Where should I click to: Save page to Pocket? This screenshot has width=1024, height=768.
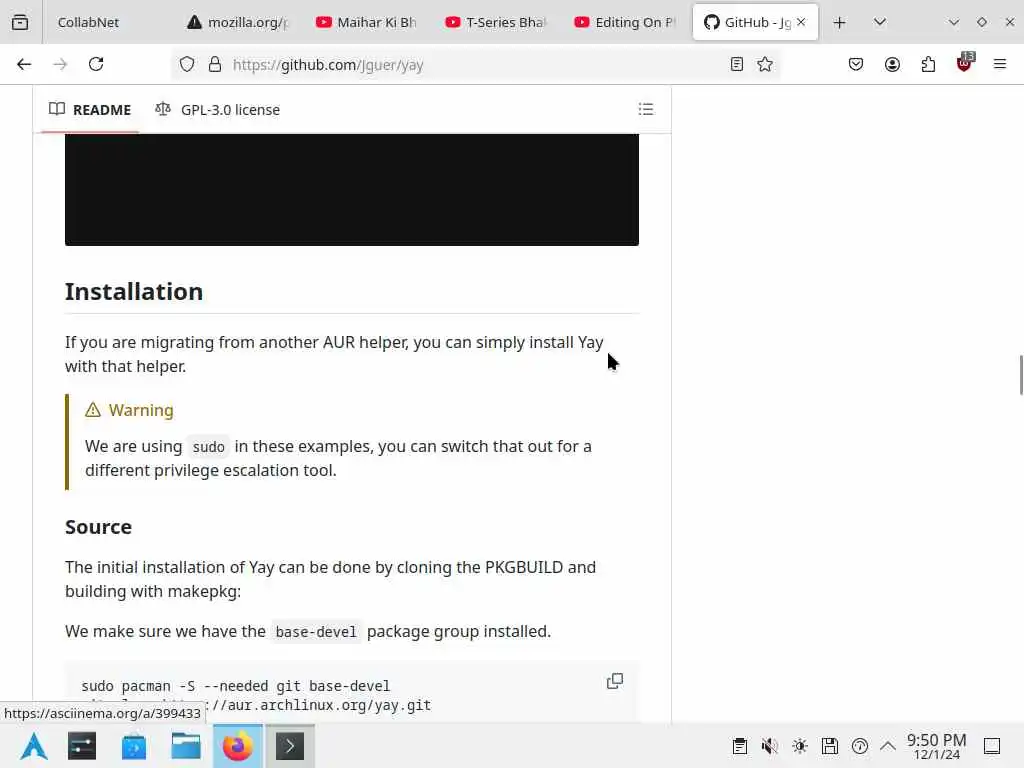tap(856, 64)
